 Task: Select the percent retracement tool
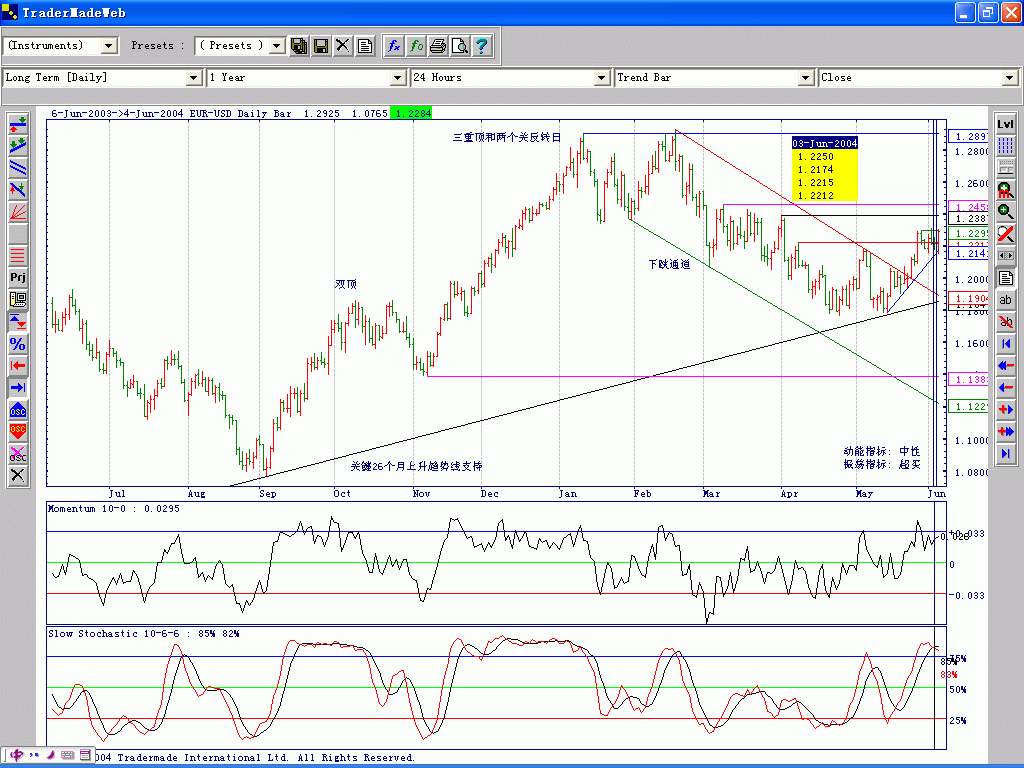[x=18, y=343]
